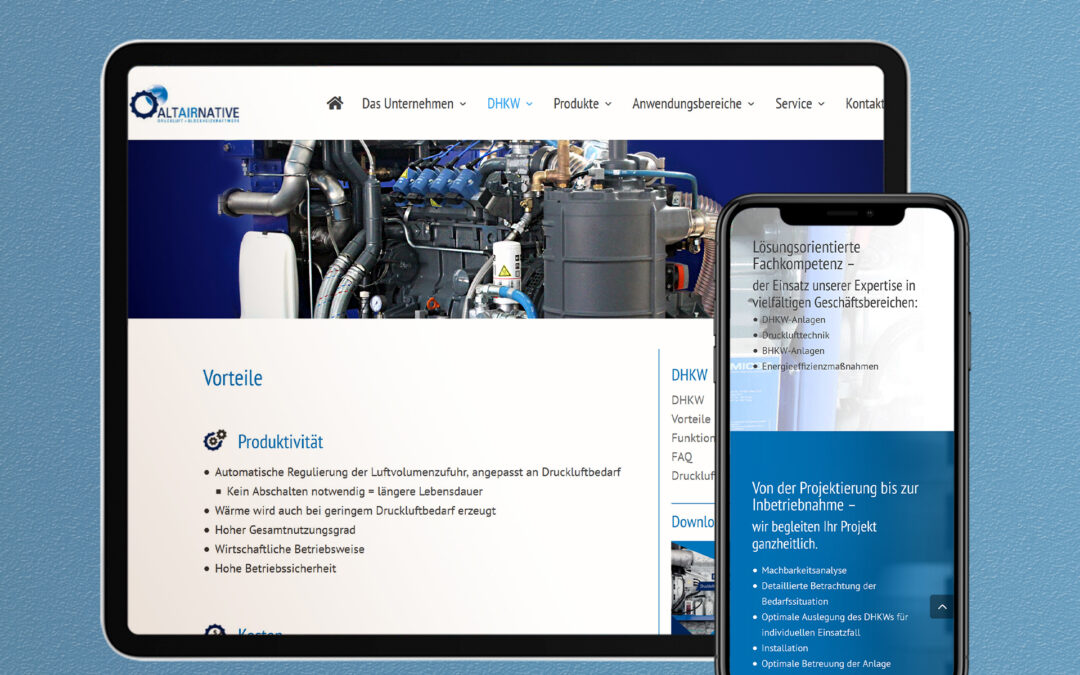Tap the scroll-to-top arrow on the phone
The image size is (1080, 675).
(942, 607)
